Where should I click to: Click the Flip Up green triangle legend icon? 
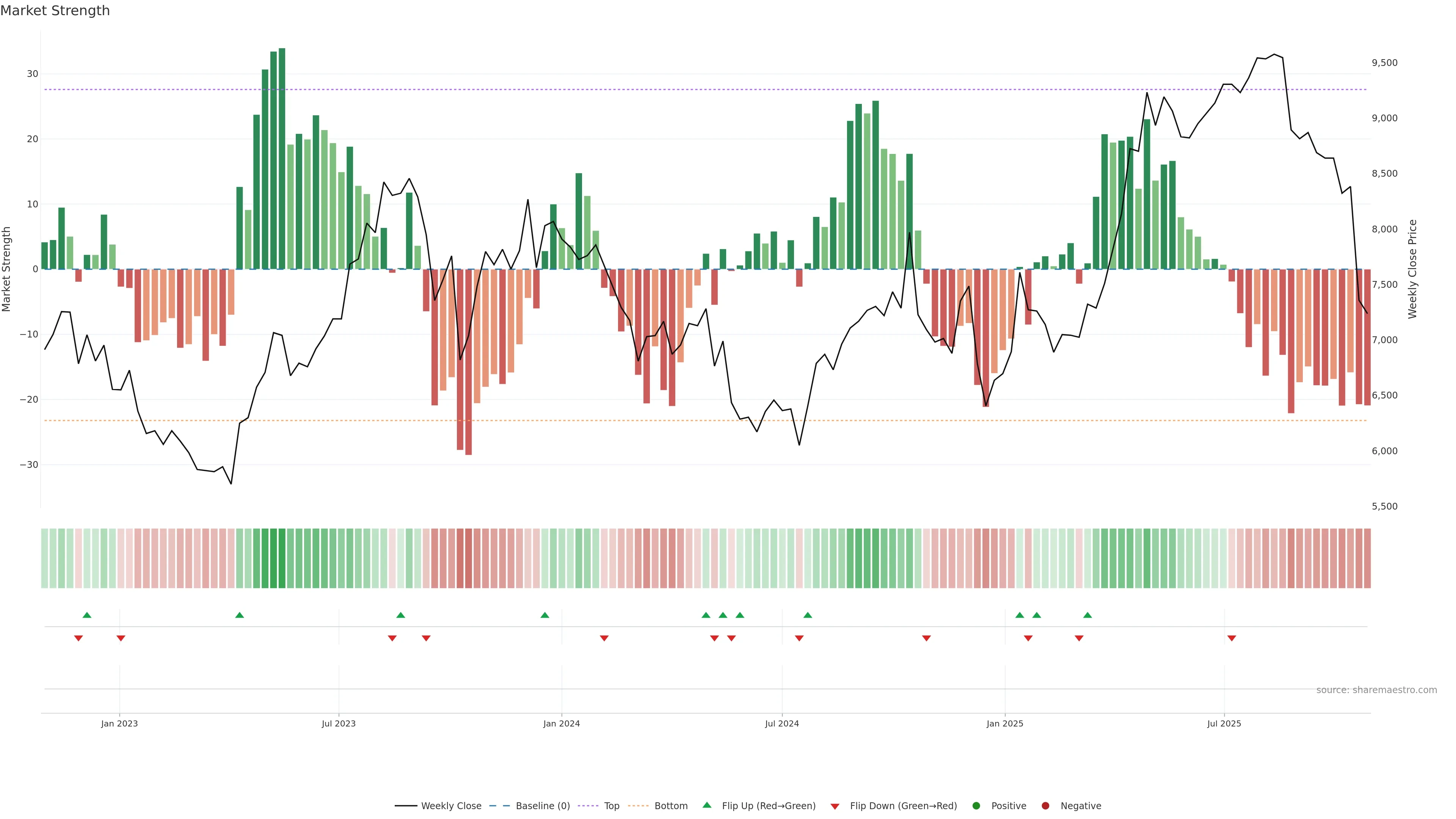[x=706, y=805]
